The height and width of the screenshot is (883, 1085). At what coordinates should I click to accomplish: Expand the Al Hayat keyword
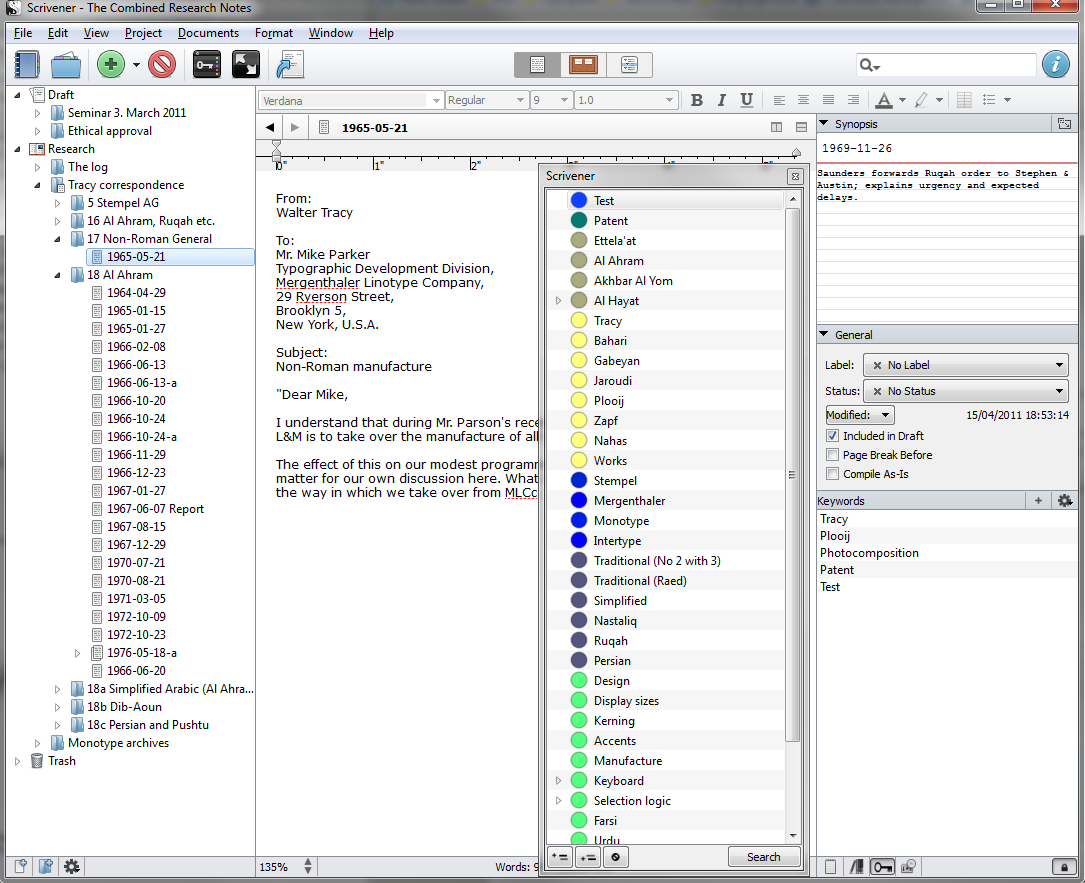coord(558,301)
